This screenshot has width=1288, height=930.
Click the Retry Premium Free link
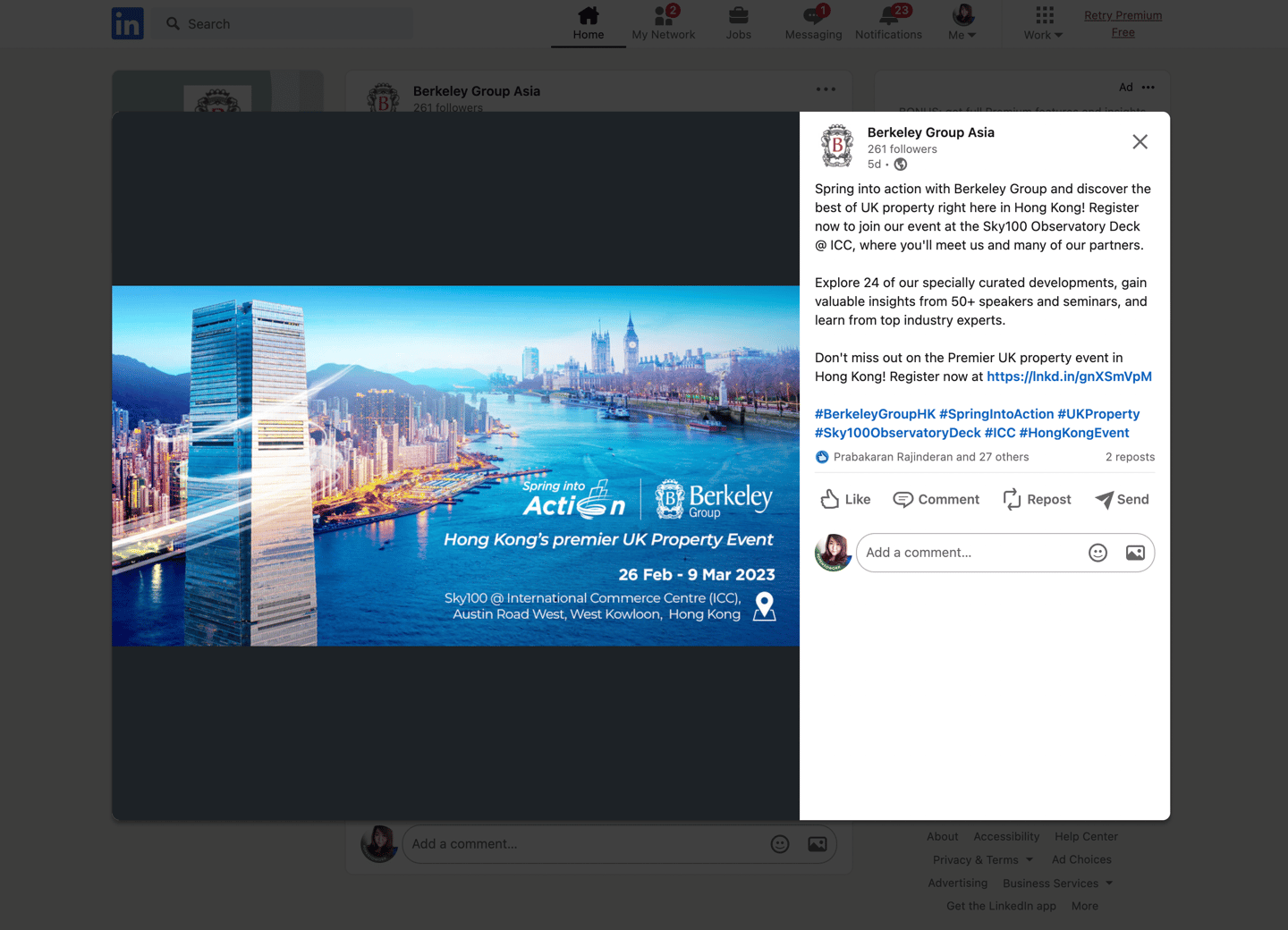pos(1123,24)
